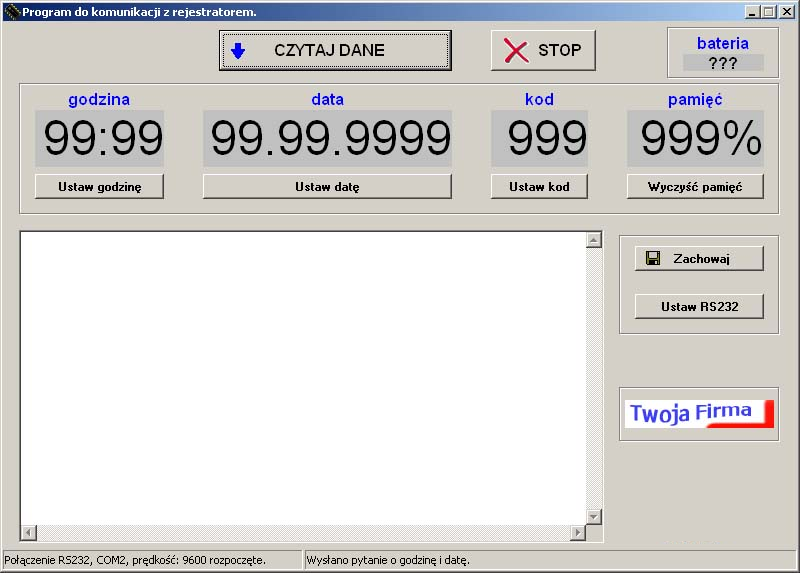Viewport: 800px width, 573px height.
Task: Click the Twoja Firma logo
Action: pyautogui.click(x=699, y=413)
